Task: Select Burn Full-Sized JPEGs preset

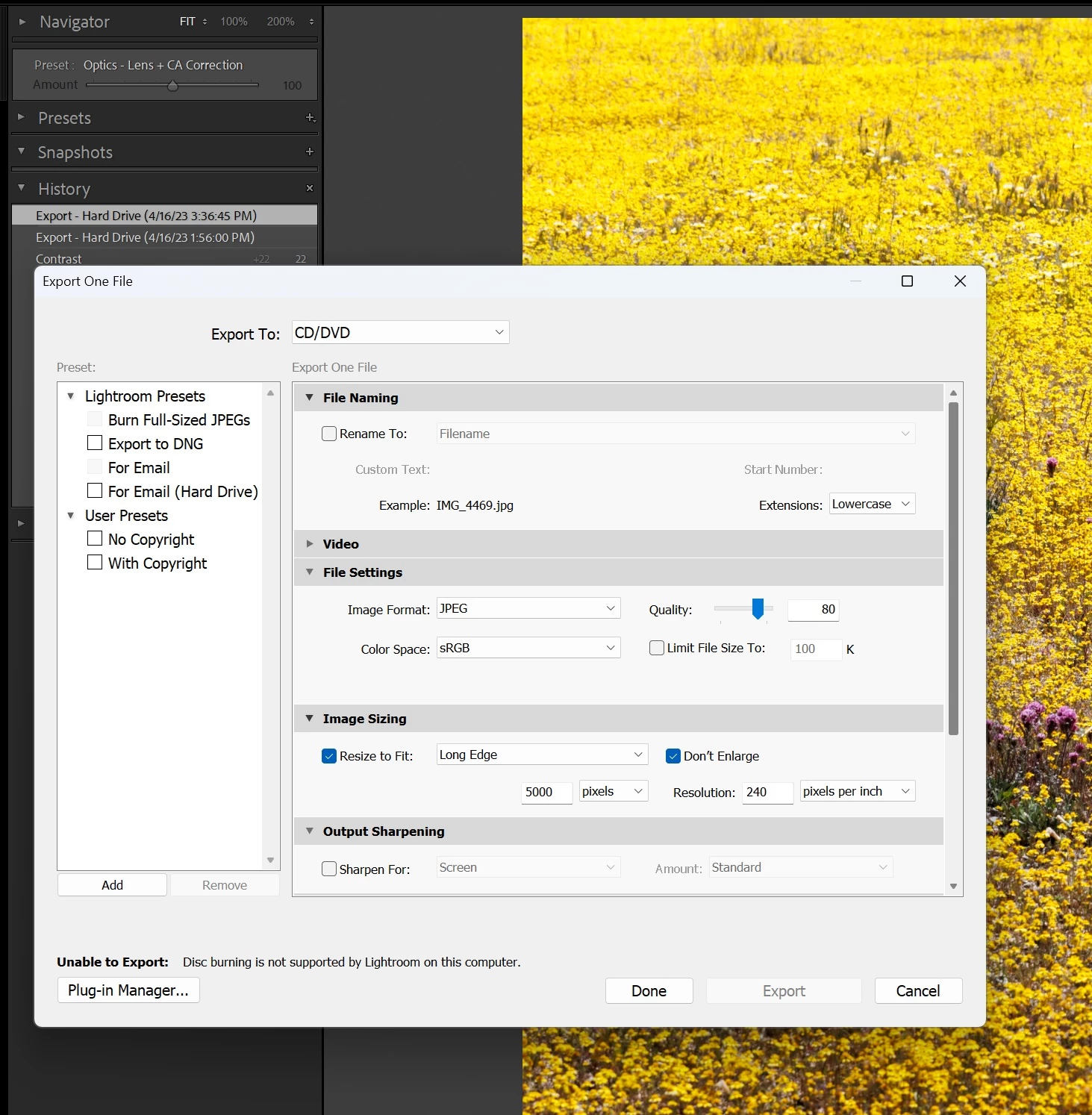Action: [179, 420]
